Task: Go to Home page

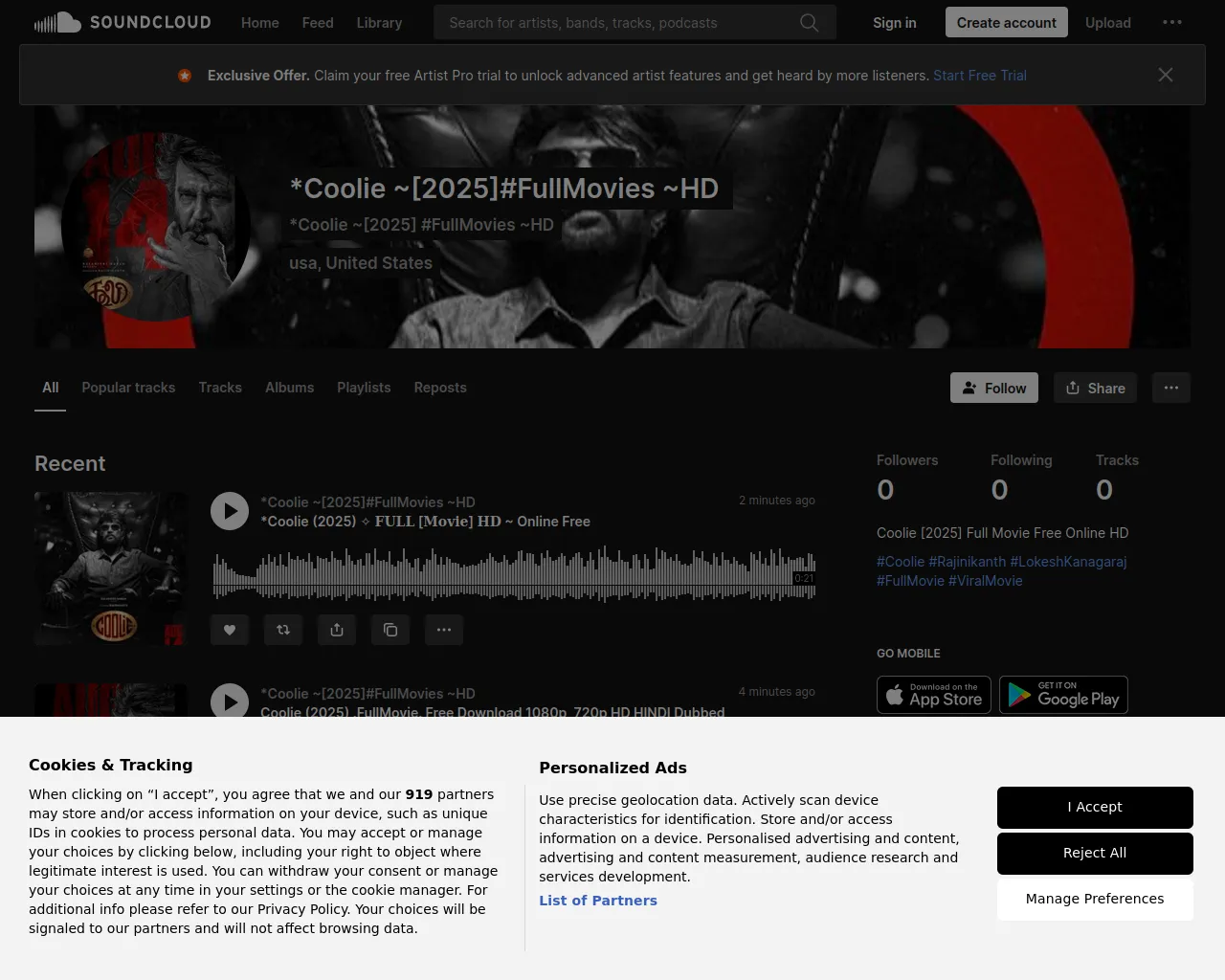Action: pyautogui.click(x=260, y=23)
